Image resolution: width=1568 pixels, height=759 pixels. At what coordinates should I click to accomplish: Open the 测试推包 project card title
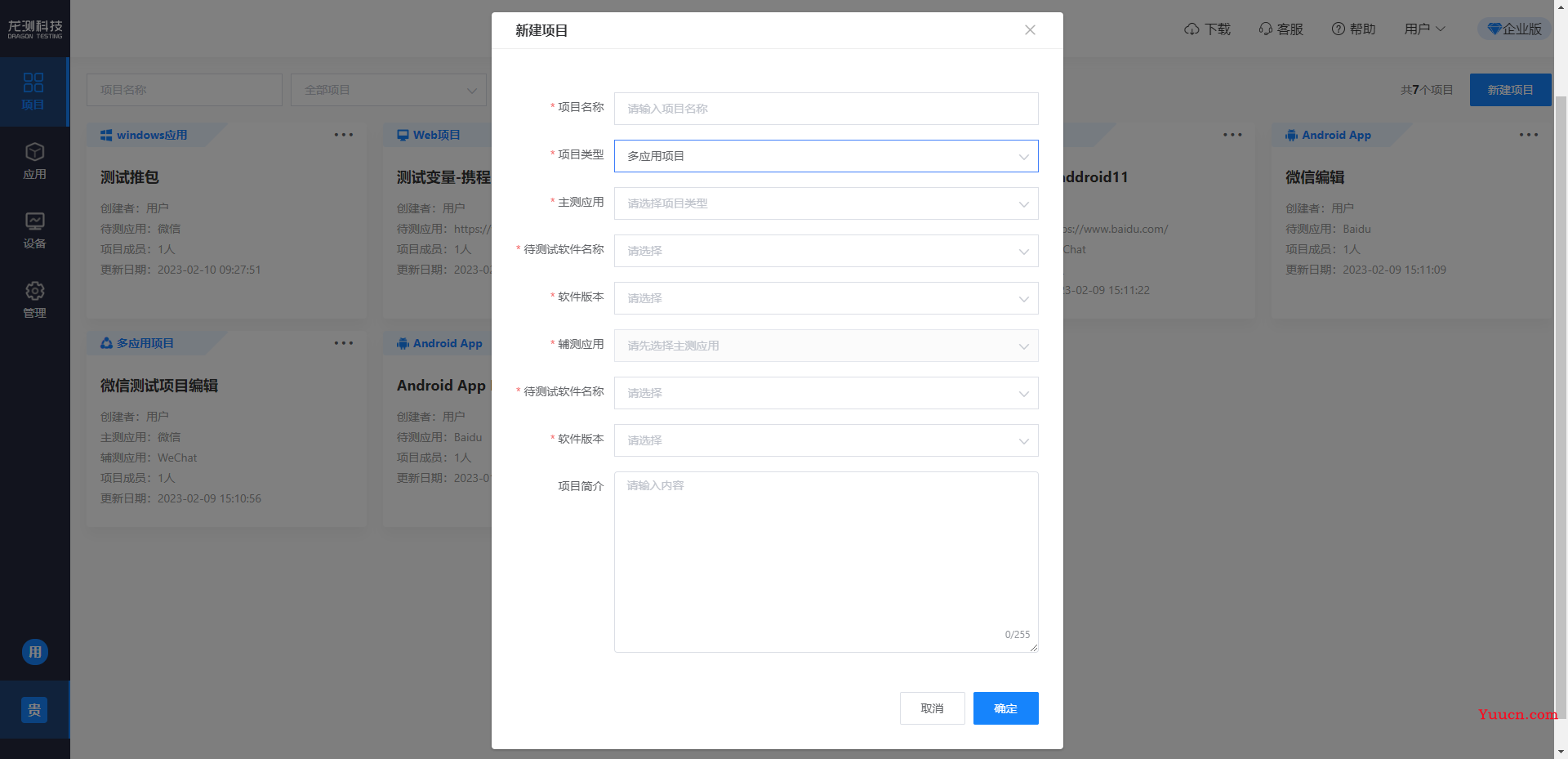pyautogui.click(x=130, y=177)
